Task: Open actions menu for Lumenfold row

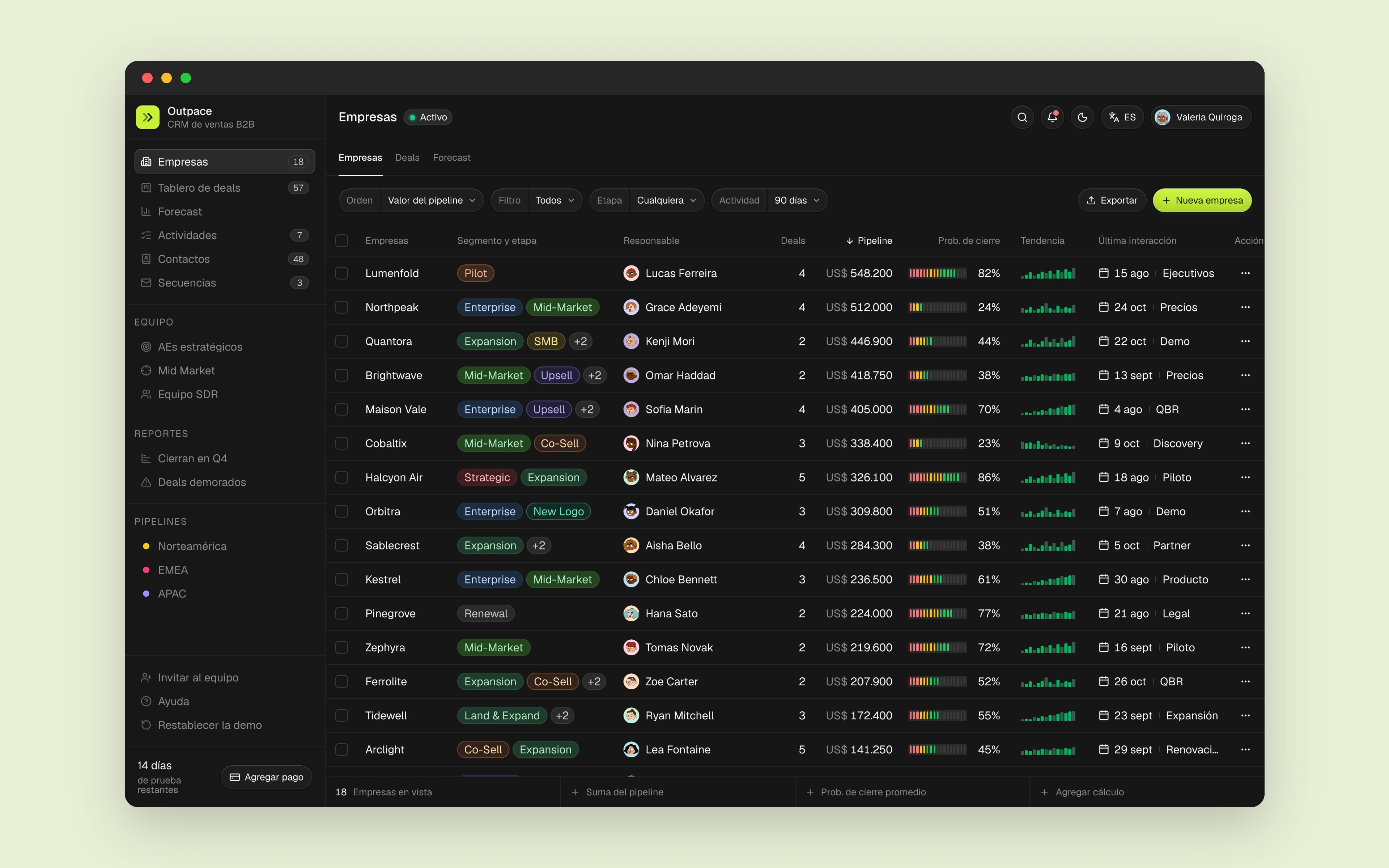Action: (x=1245, y=273)
